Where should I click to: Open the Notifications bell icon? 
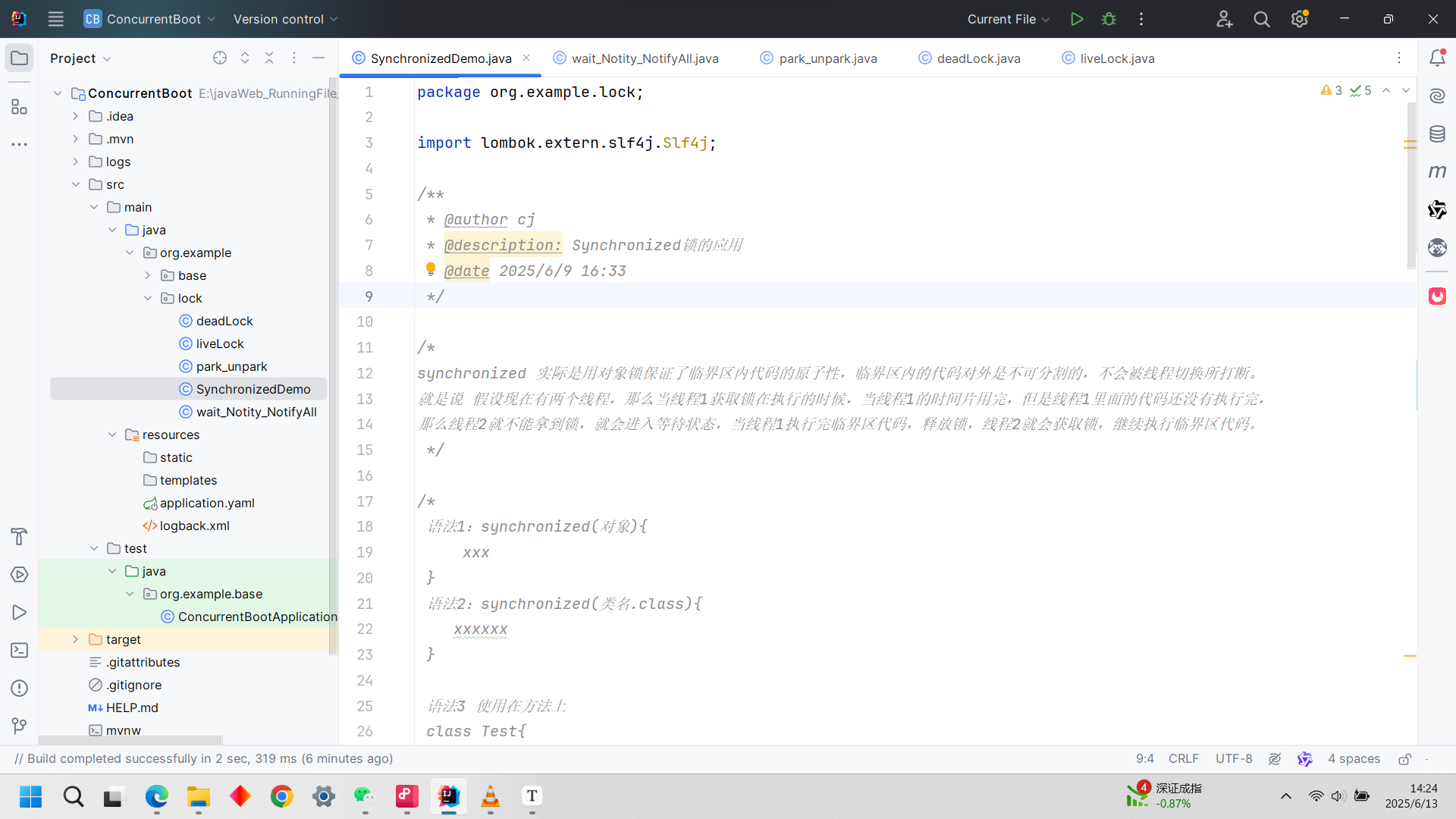tap(1437, 58)
